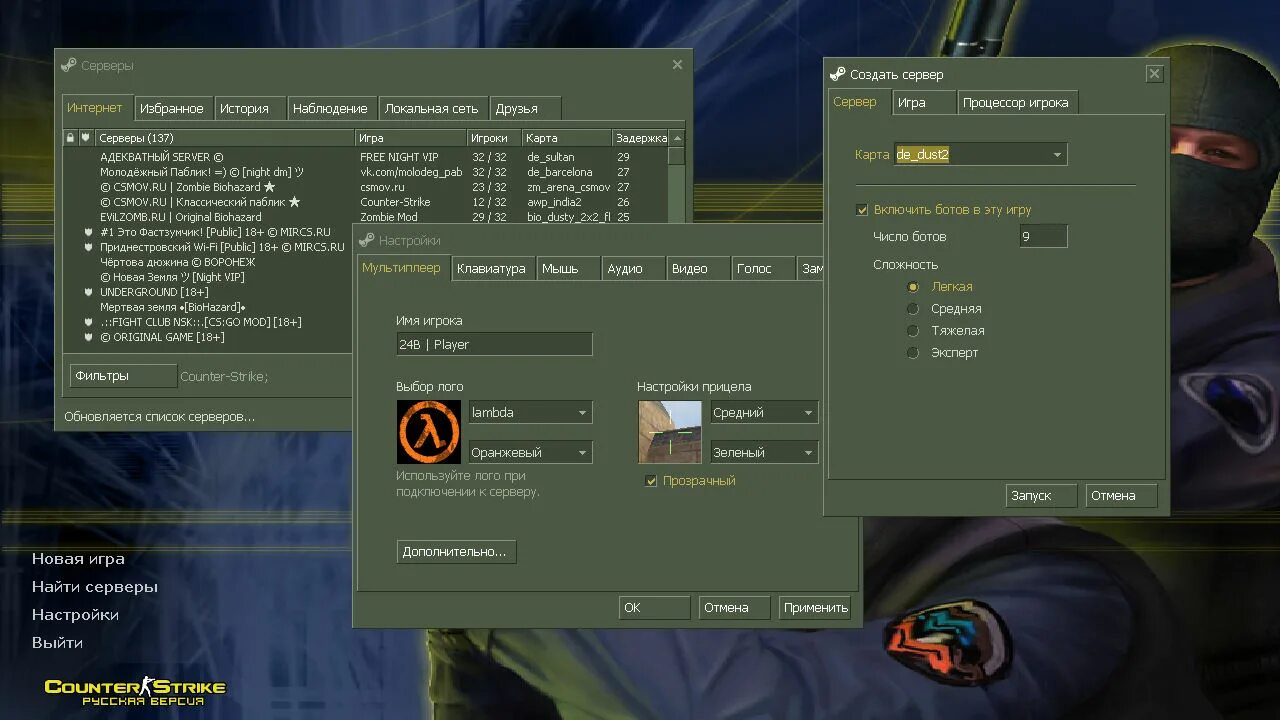The width and height of the screenshot is (1280, 720).
Task: Open the Видео settings tab
Action: tap(699, 268)
